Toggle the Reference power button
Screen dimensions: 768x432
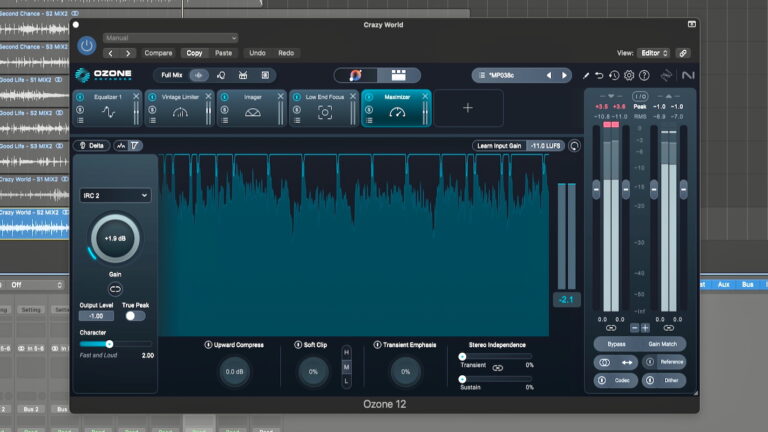tap(650, 362)
